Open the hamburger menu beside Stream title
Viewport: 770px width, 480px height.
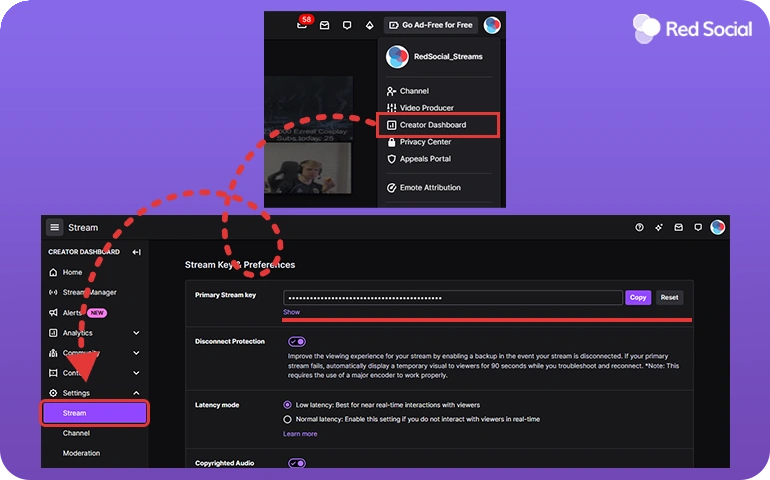point(55,227)
